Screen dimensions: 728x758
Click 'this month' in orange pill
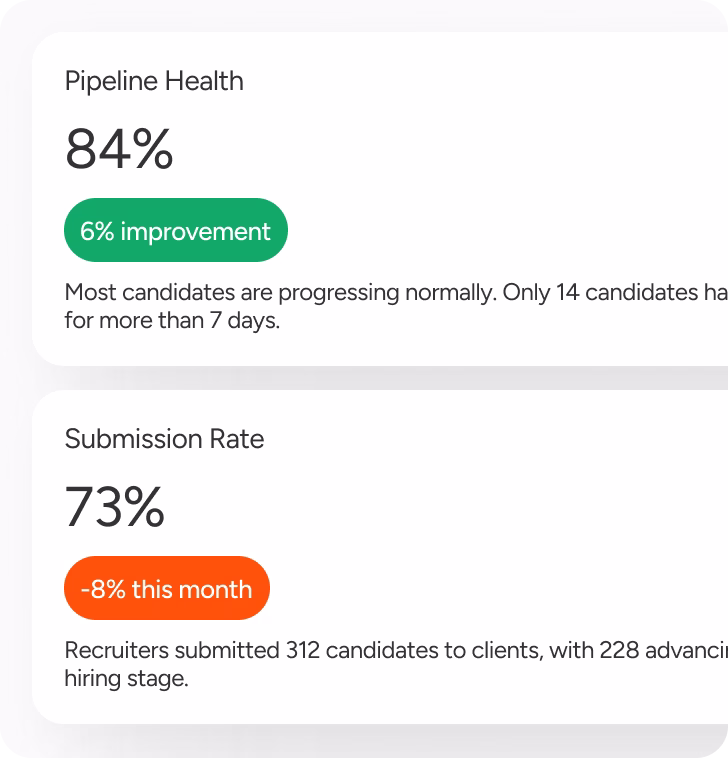click(x=192, y=590)
